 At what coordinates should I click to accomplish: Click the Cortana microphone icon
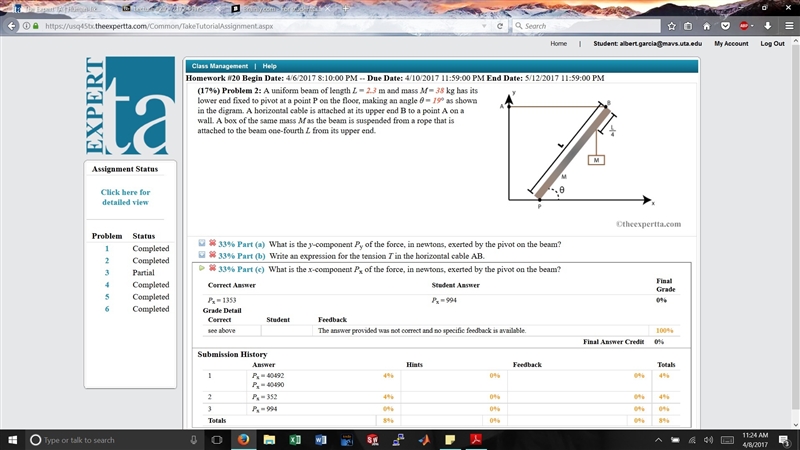coord(193,440)
